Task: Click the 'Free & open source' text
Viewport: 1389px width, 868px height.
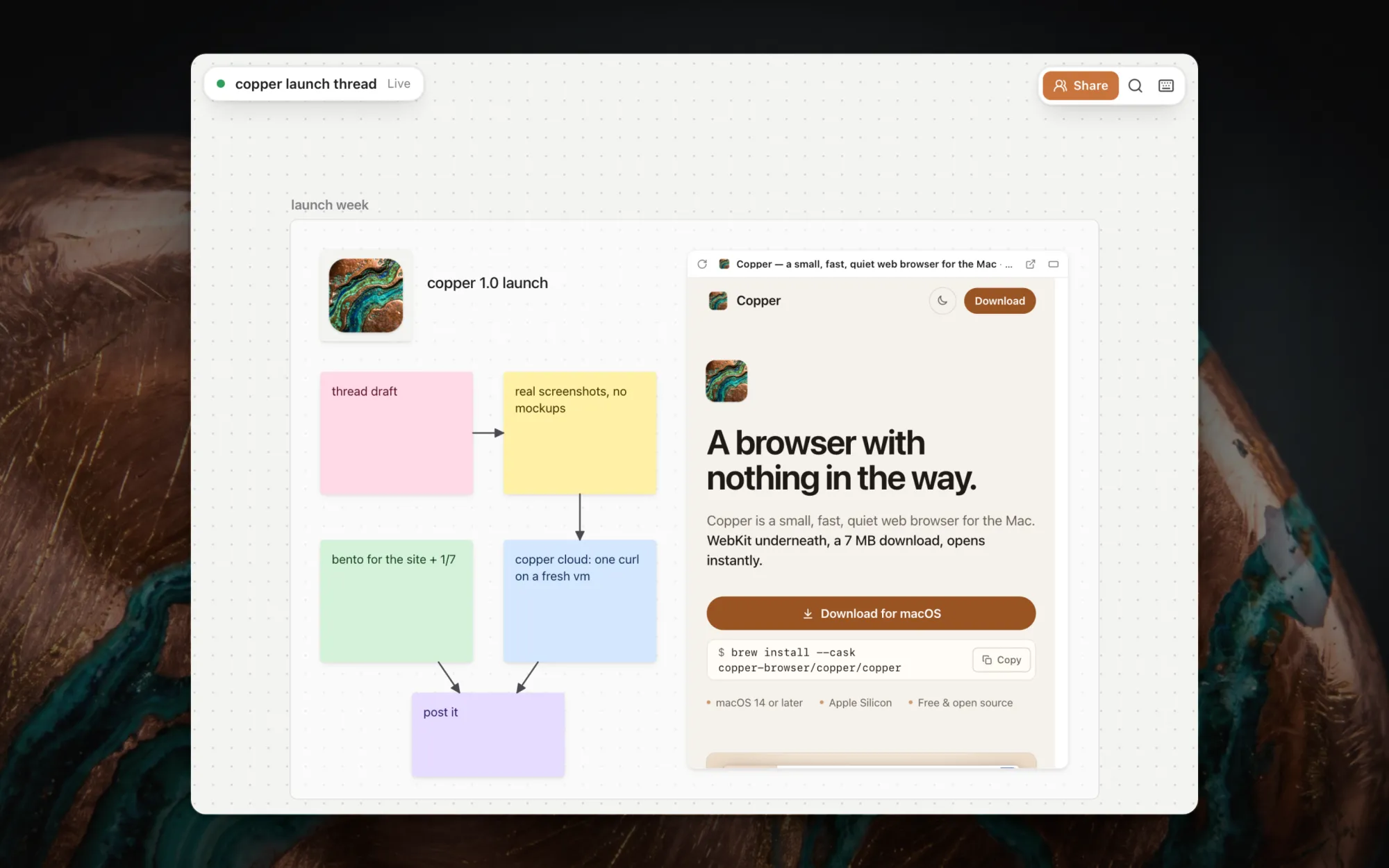Action: click(x=965, y=703)
